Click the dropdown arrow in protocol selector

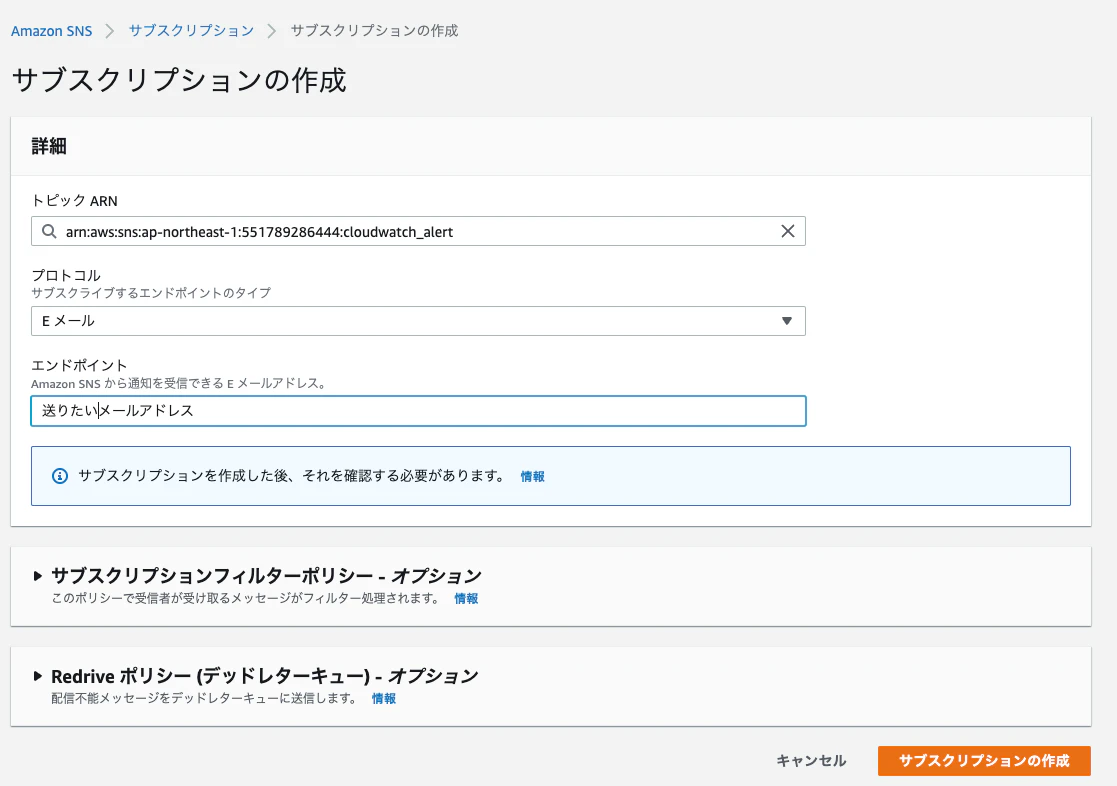786,321
